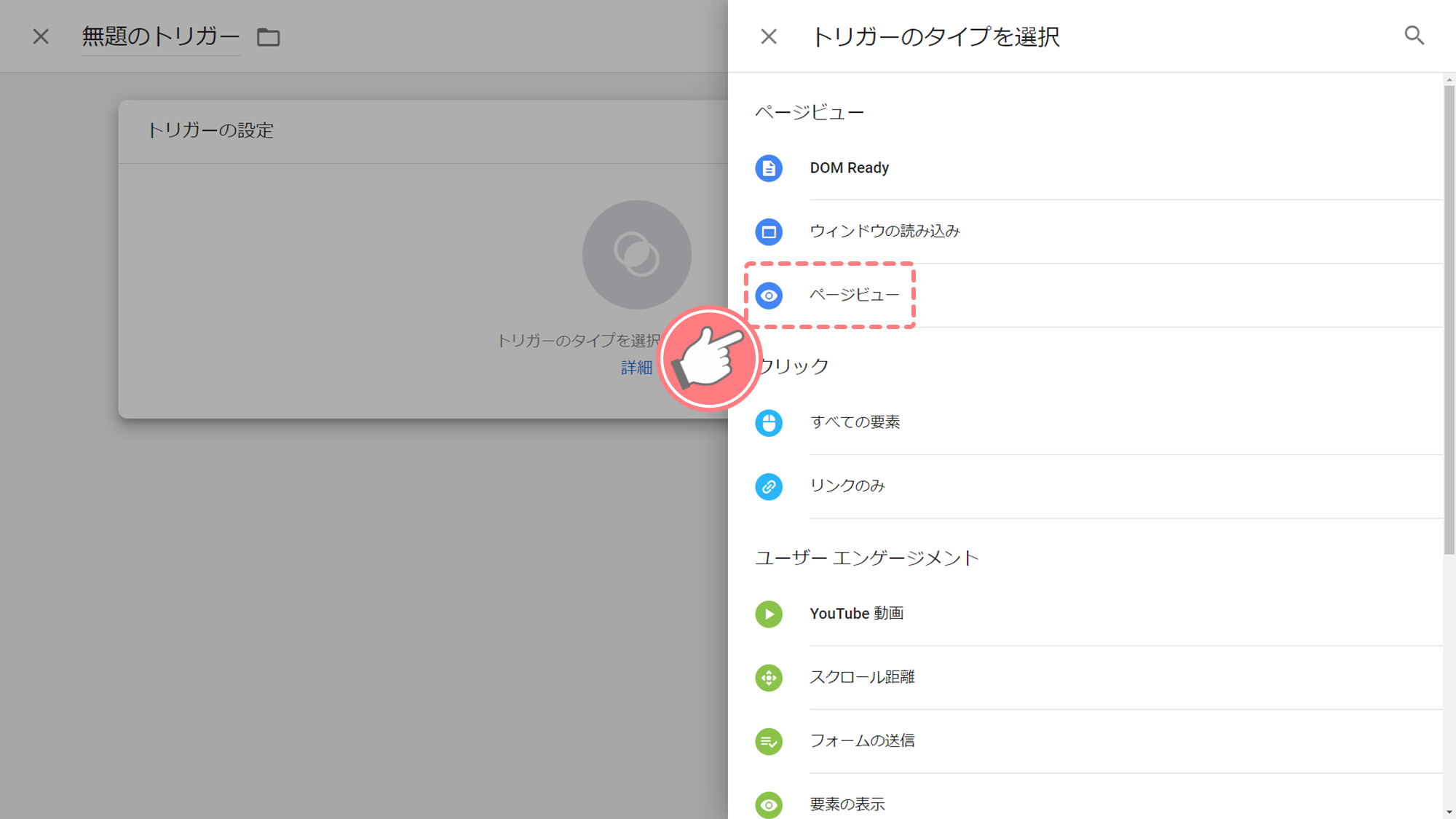Click the vertical scrollbar thumb
Viewport: 1456px width, 819px height.
tap(1449, 320)
